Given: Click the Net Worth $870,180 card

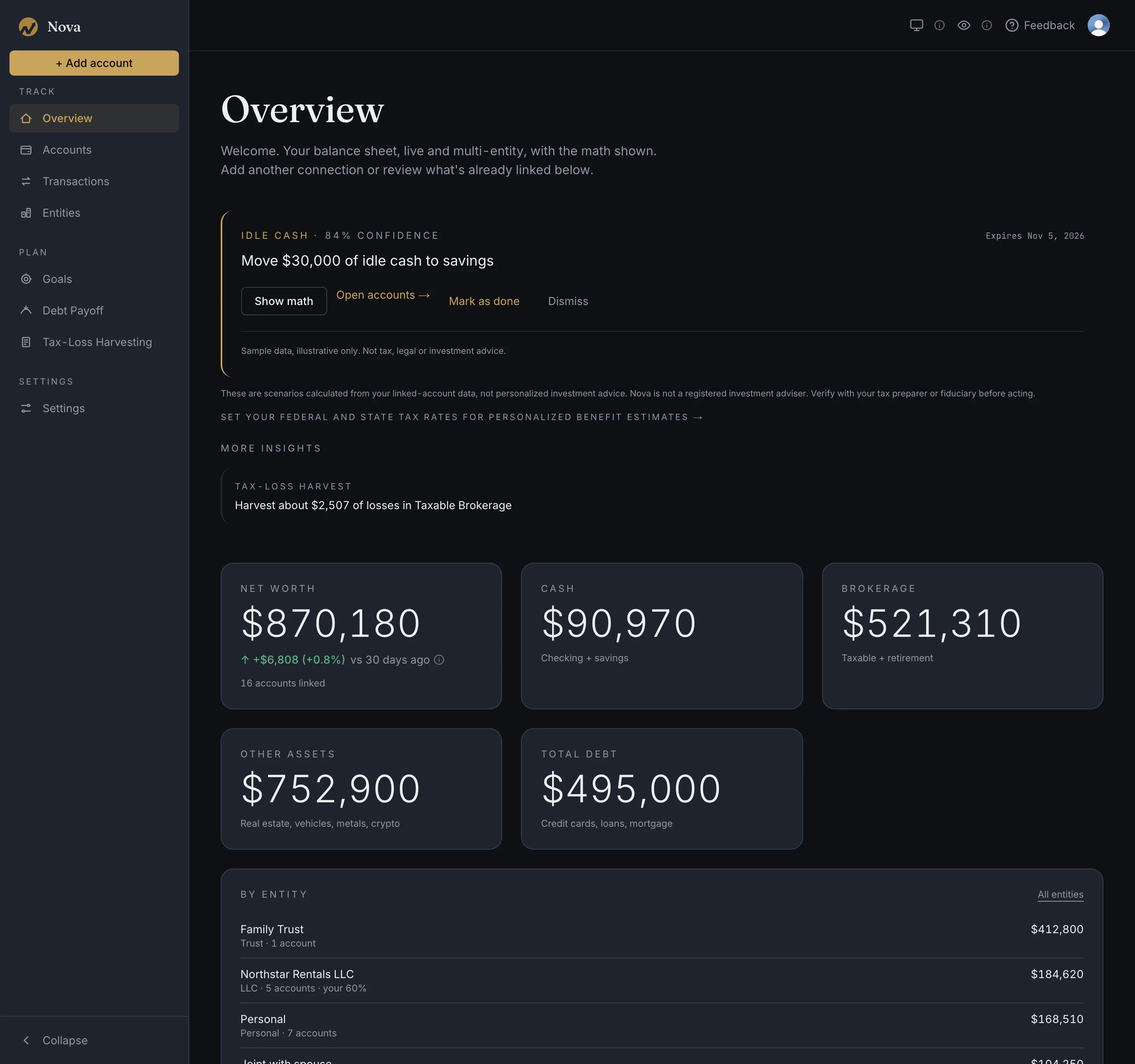Looking at the screenshot, I should (361, 636).
